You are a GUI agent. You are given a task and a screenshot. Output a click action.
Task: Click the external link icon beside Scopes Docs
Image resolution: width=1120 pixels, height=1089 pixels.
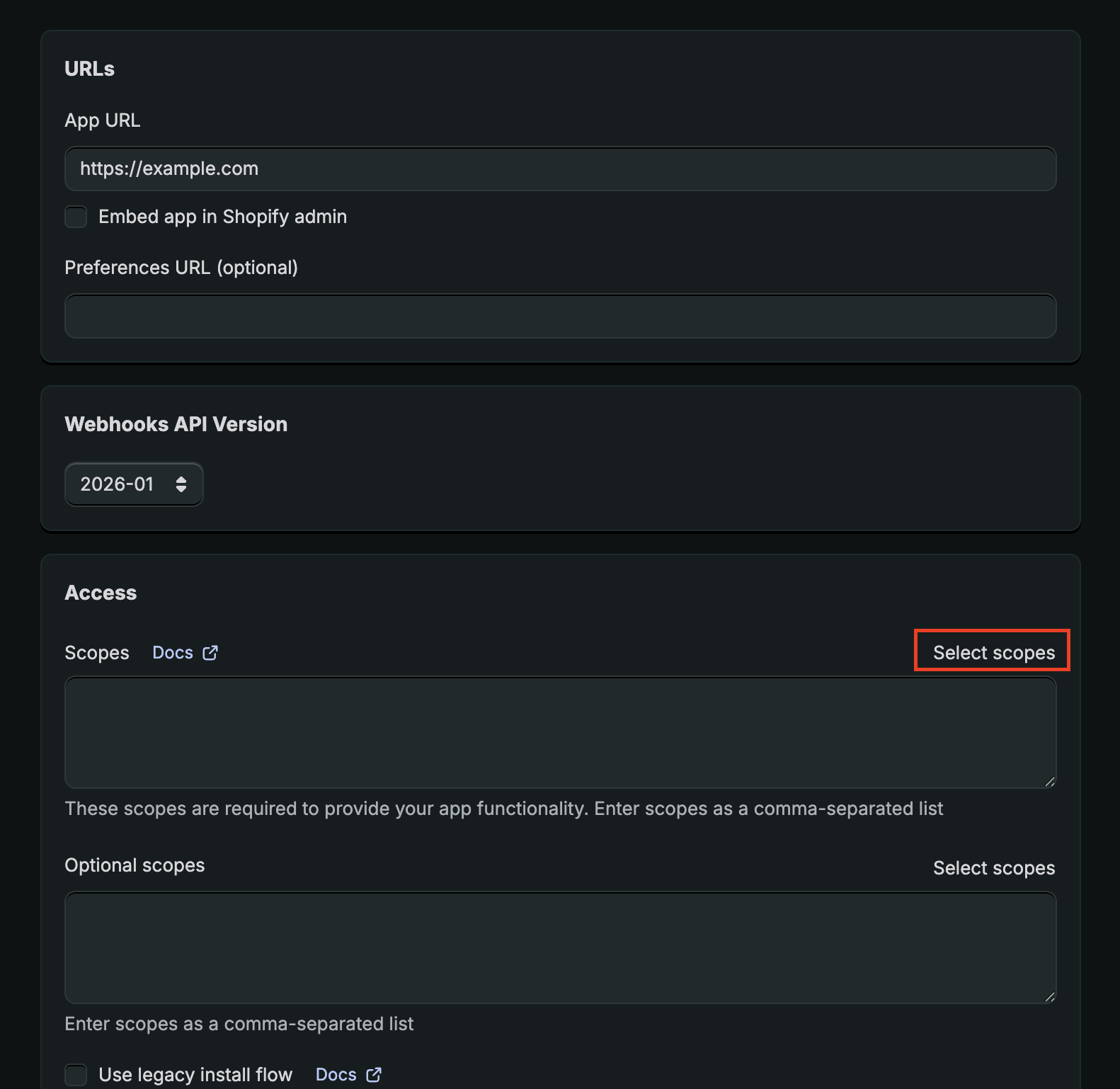click(210, 653)
